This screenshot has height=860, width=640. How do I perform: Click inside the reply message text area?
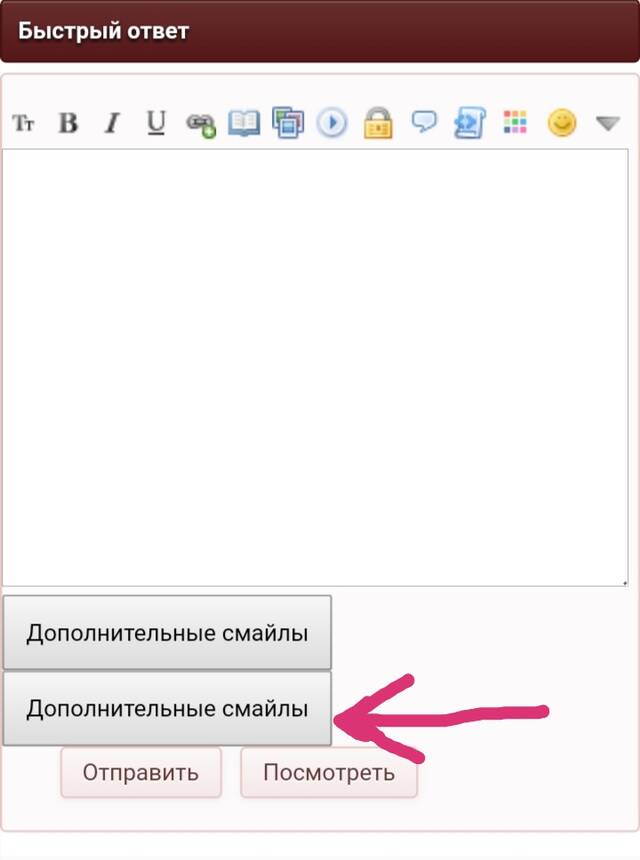point(315,367)
